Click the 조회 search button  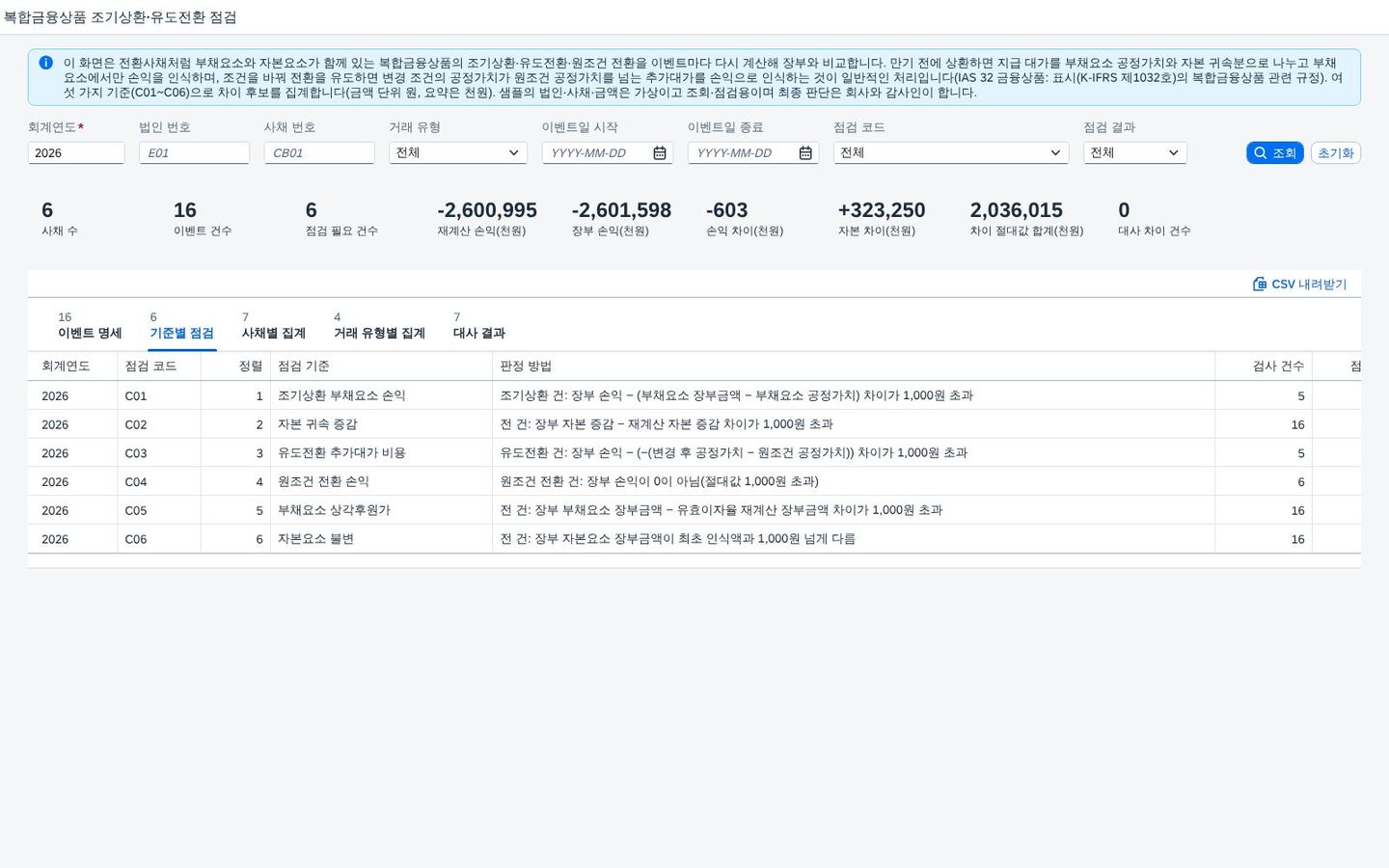(x=1274, y=153)
